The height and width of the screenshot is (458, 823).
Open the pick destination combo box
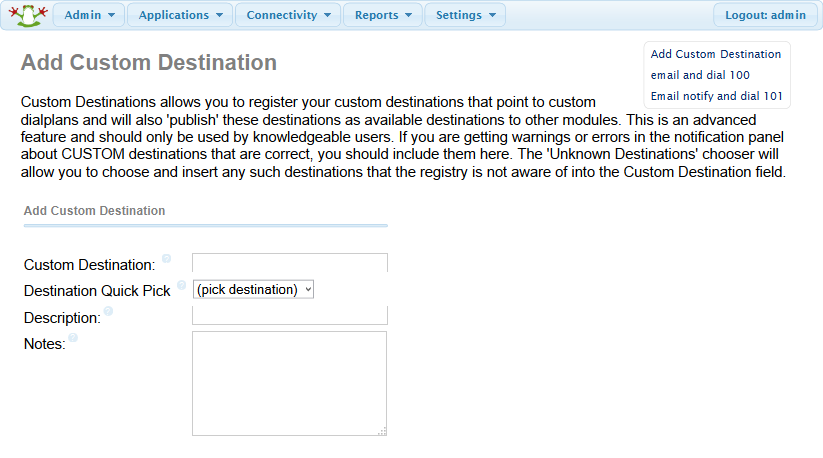coord(254,290)
